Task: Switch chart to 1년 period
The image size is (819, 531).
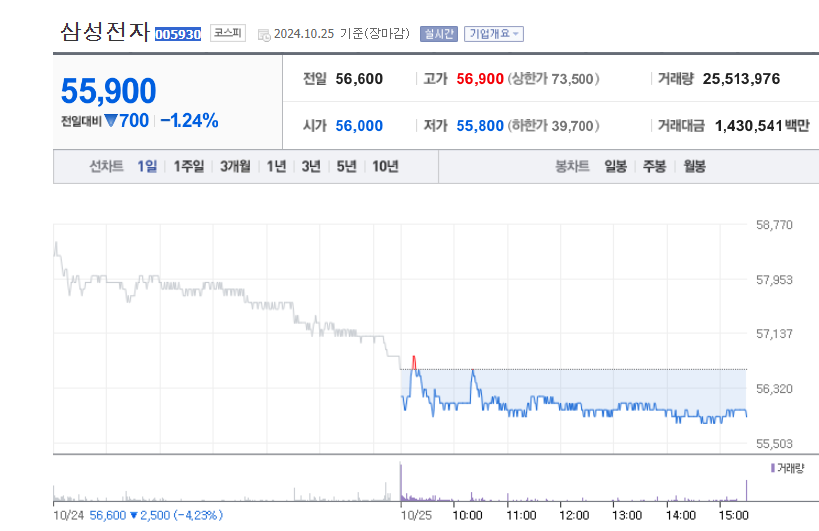Action: tap(276, 167)
